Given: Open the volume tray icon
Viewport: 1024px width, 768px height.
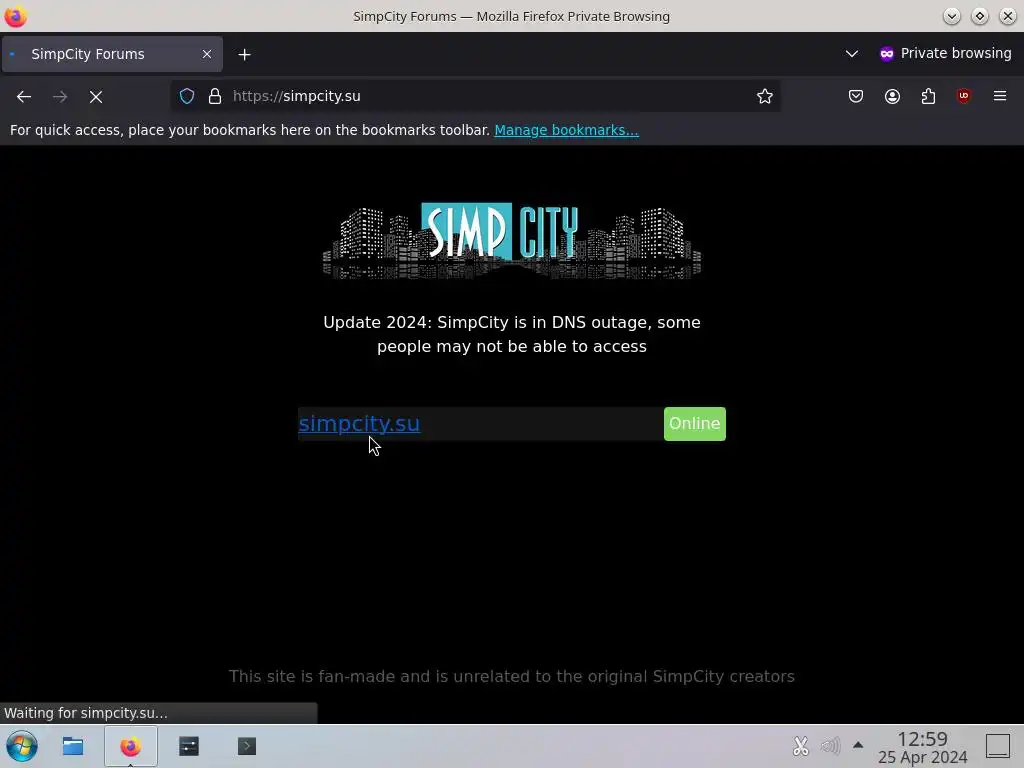Looking at the screenshot, I should 830,746.
